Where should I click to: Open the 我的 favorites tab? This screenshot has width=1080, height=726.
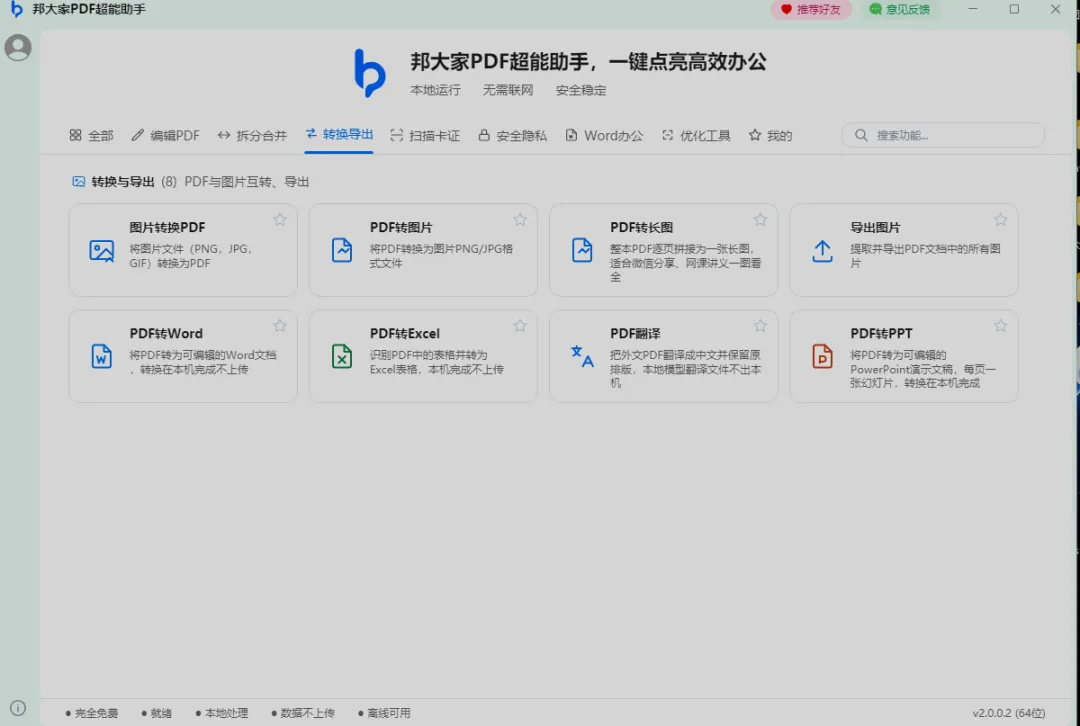coord(770,136)
